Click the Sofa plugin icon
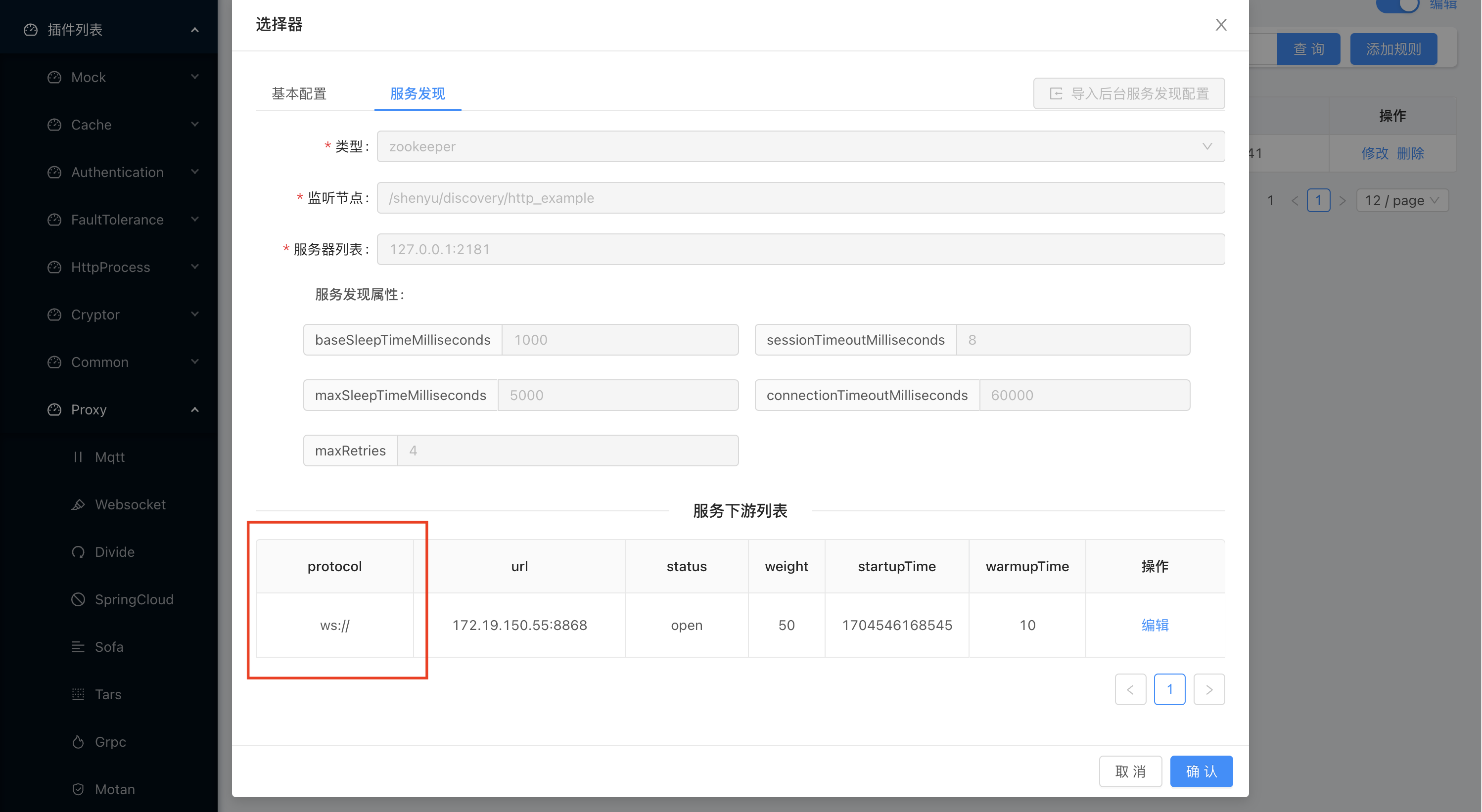This screenshot has width=1482, height=812. point(78,647)
